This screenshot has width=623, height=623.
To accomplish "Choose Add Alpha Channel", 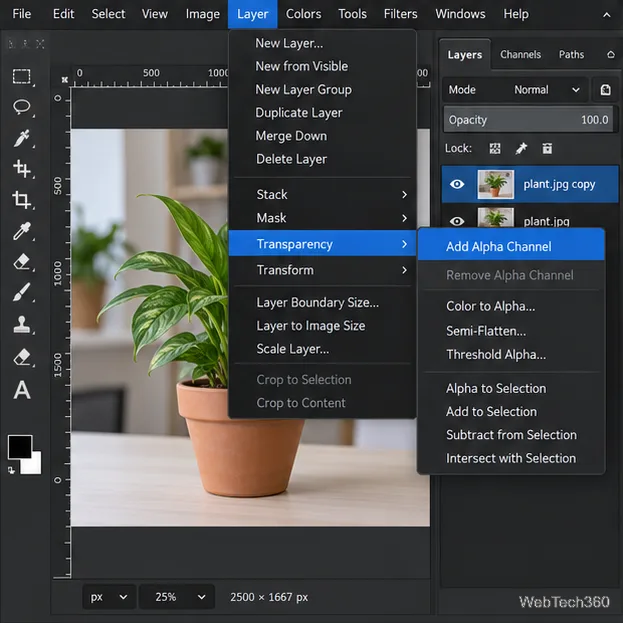I will [511, 247].
